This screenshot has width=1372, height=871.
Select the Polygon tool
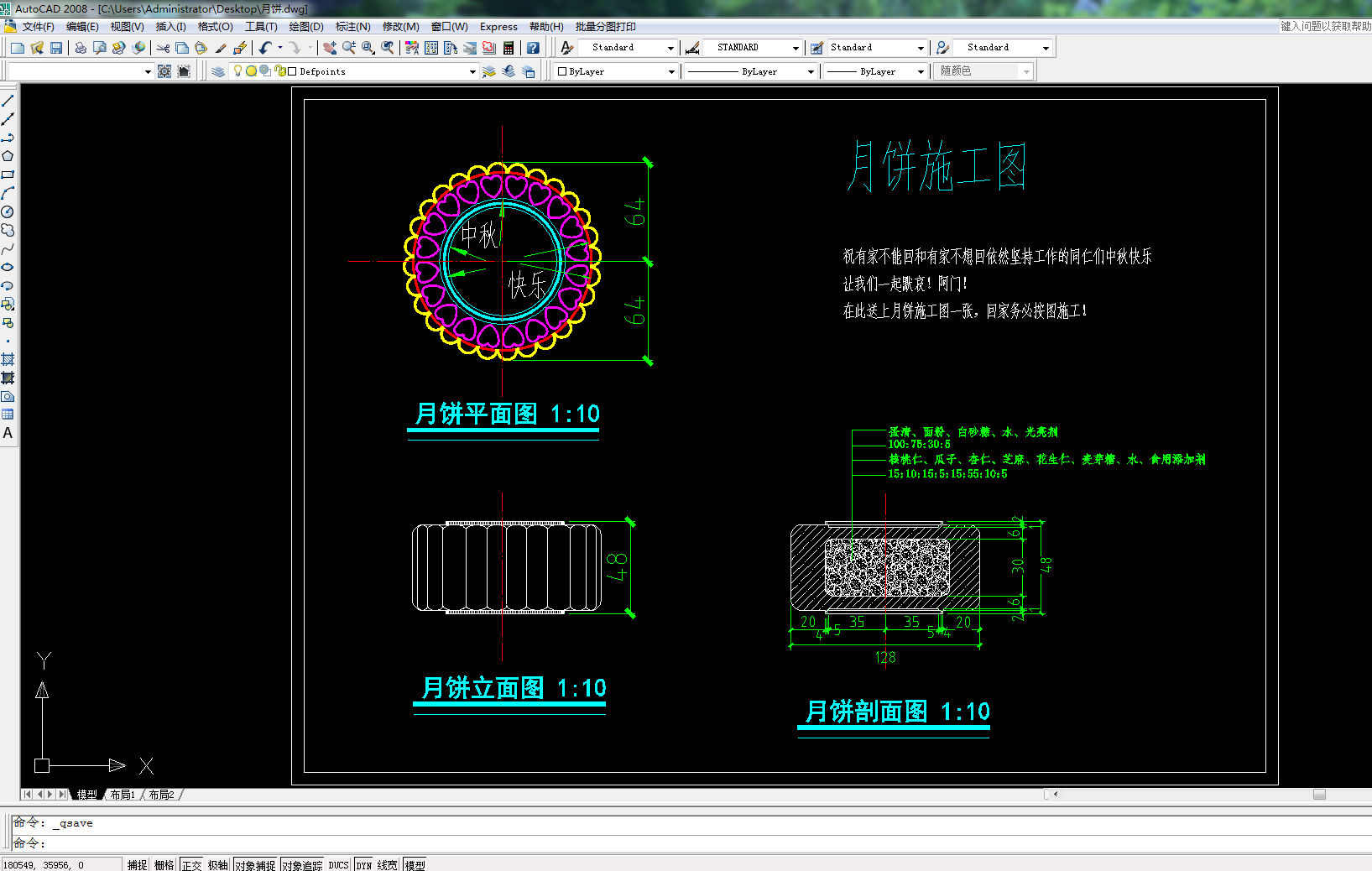click(8, 156)
